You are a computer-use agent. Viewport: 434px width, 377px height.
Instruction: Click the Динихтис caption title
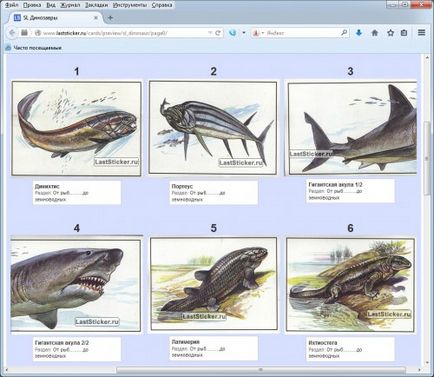47,186
